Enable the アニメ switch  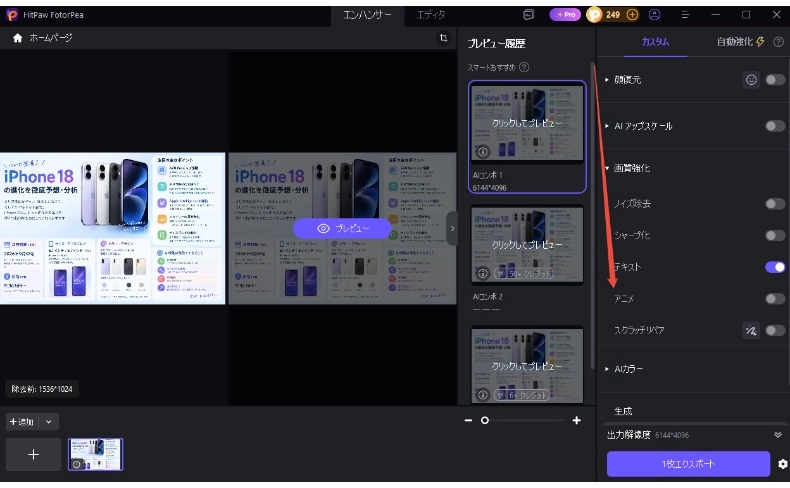[775, 299]
